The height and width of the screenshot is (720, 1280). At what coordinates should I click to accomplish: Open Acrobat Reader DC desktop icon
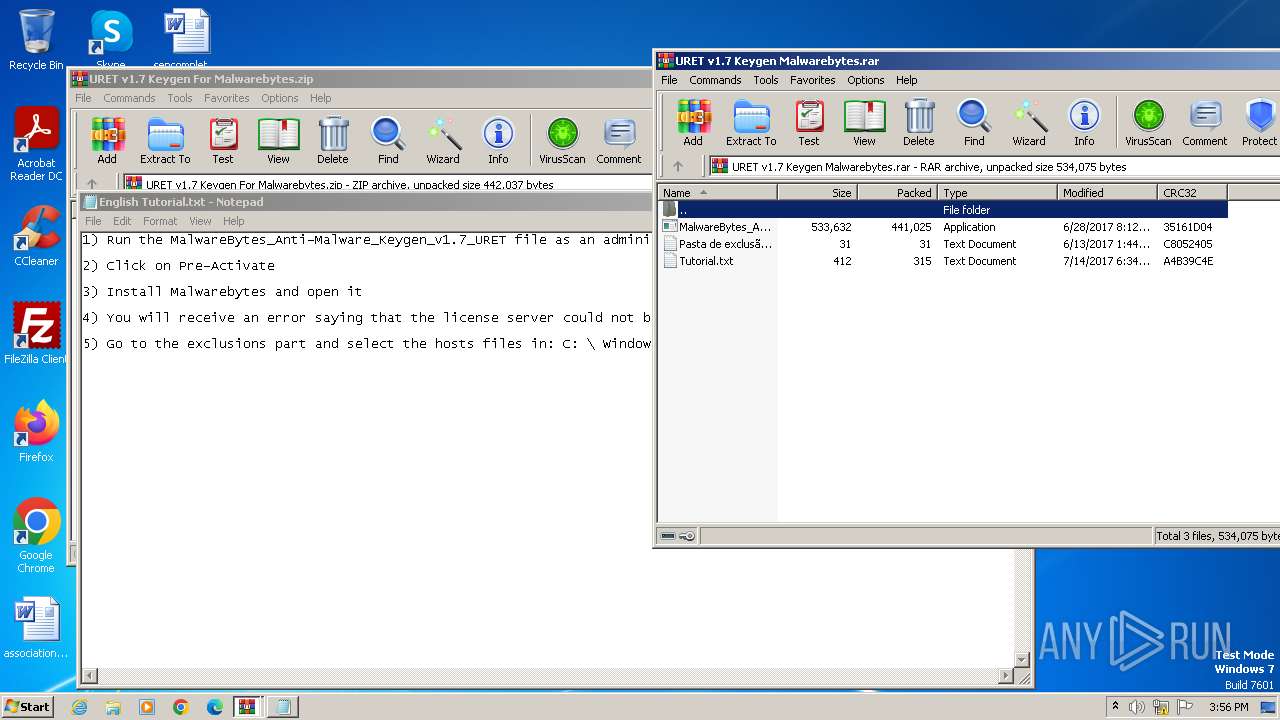click(x=36, y=145)
